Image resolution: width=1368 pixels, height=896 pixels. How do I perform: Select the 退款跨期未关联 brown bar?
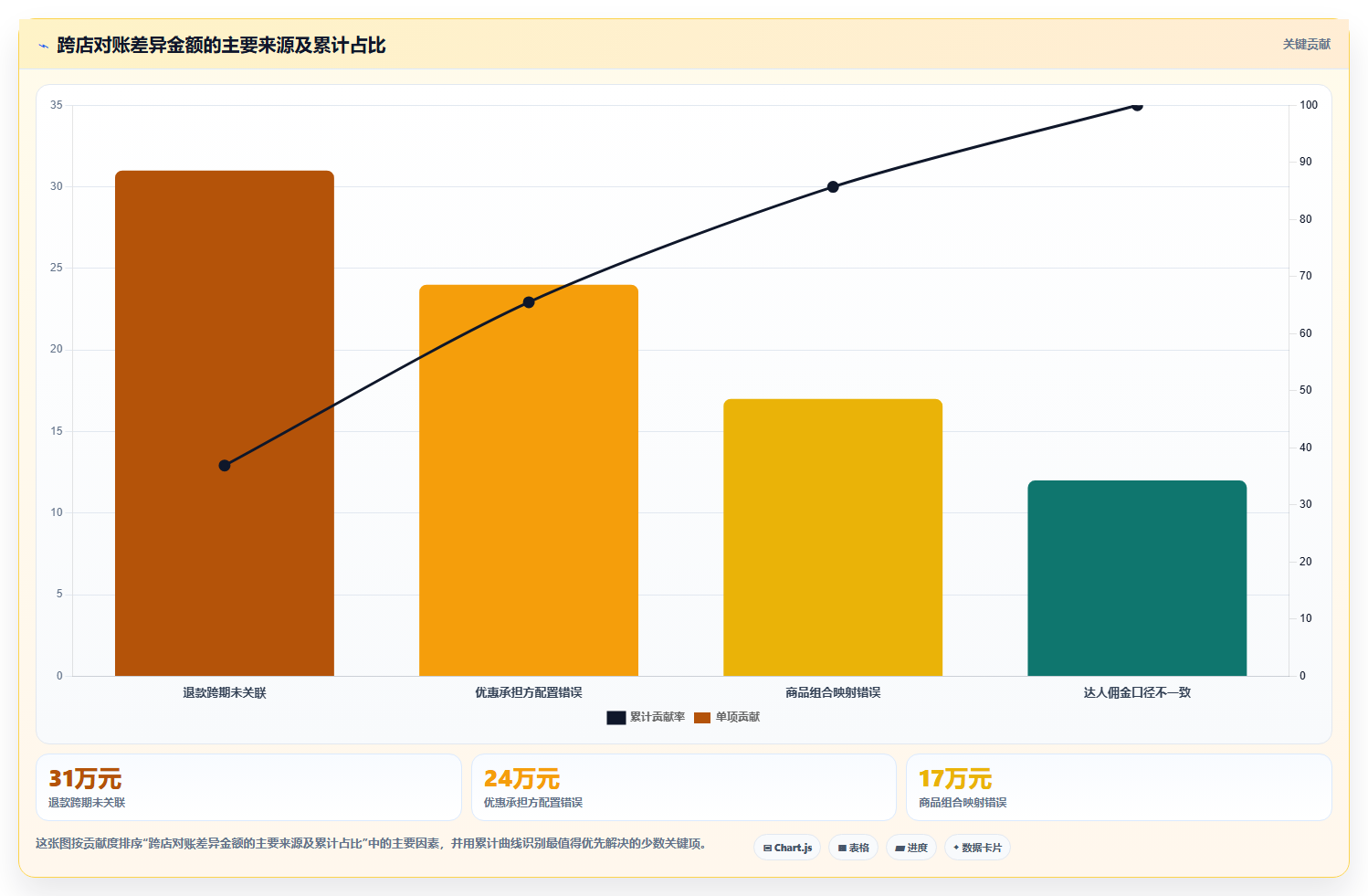(x=225, y=423)
